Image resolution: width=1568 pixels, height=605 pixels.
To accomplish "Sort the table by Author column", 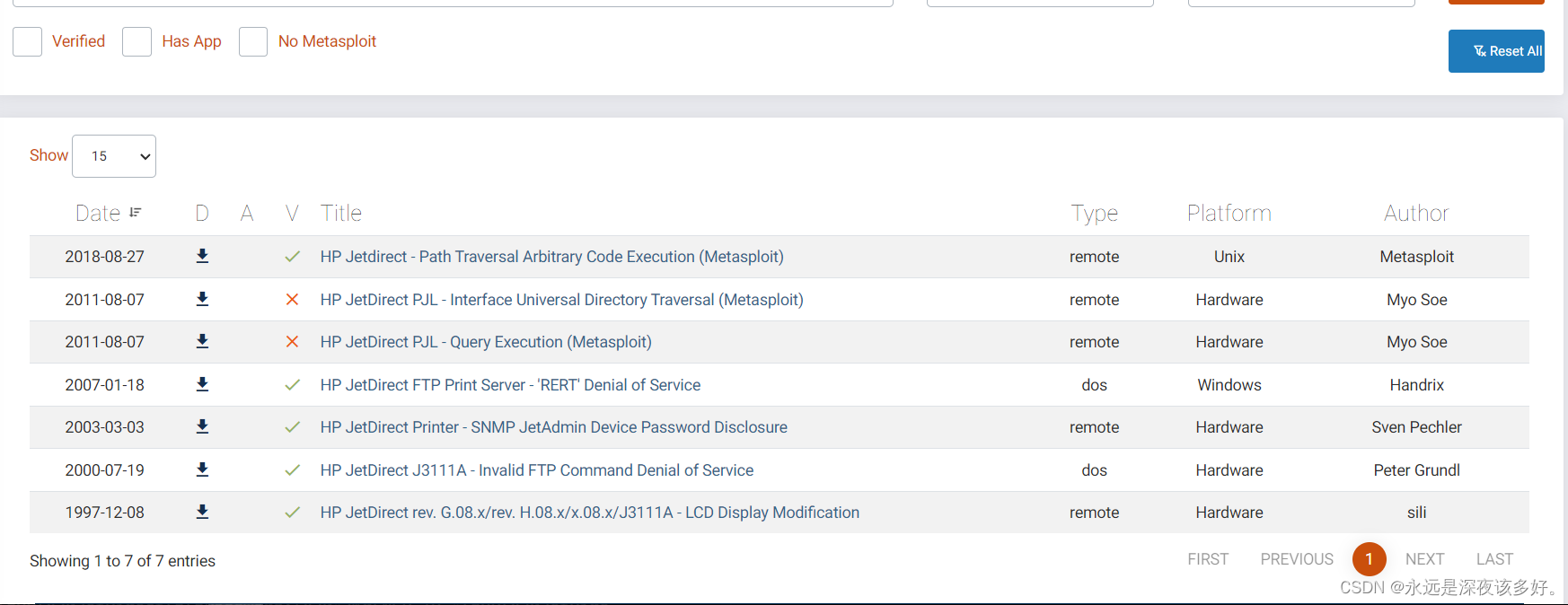I will point(1416,213).
